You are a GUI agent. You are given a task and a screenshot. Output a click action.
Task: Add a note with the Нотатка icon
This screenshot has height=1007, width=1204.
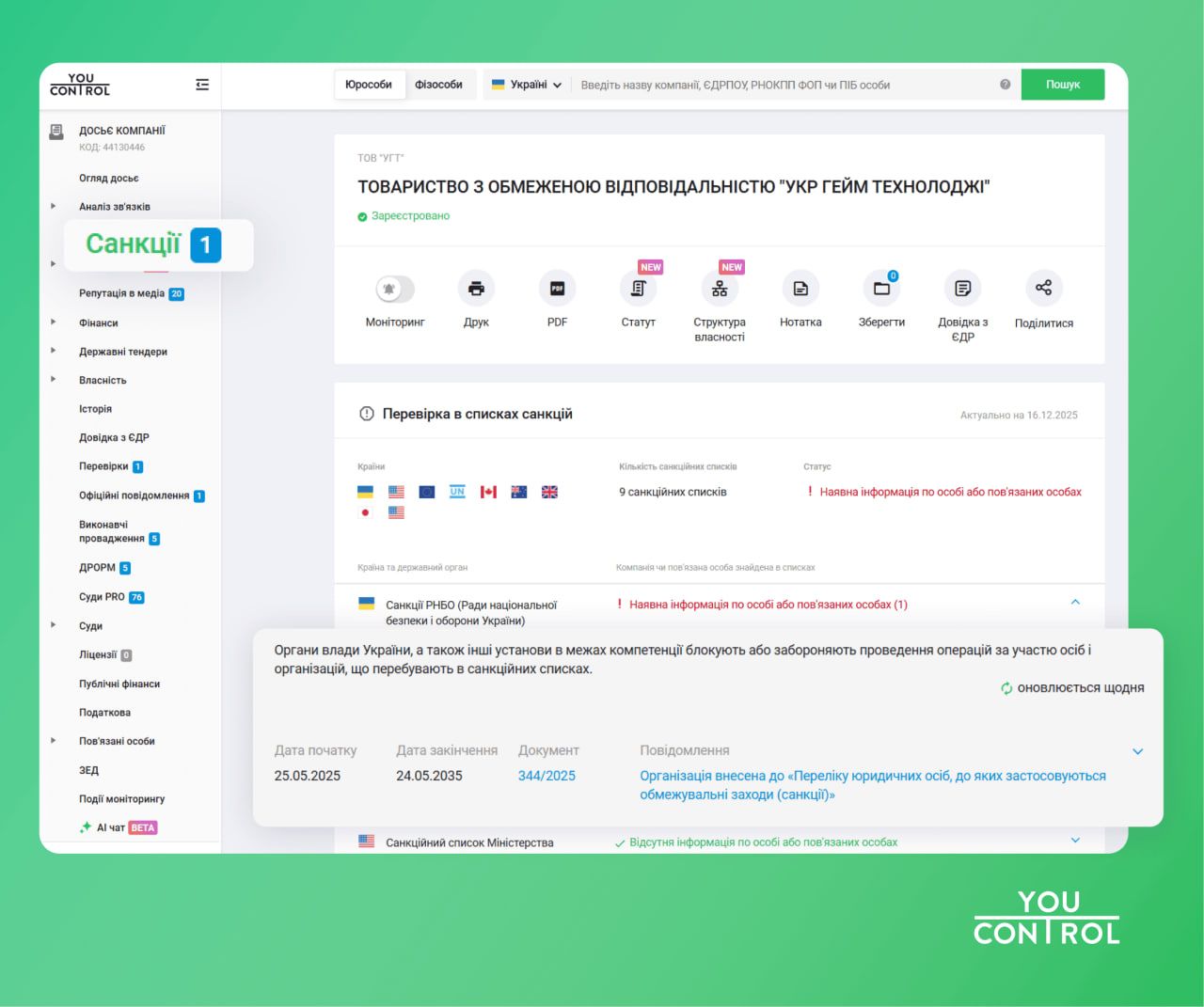click(800, 289)
